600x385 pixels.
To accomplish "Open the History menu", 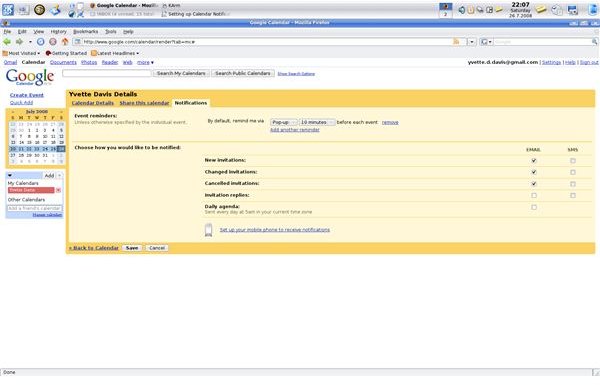I will 59,32.
